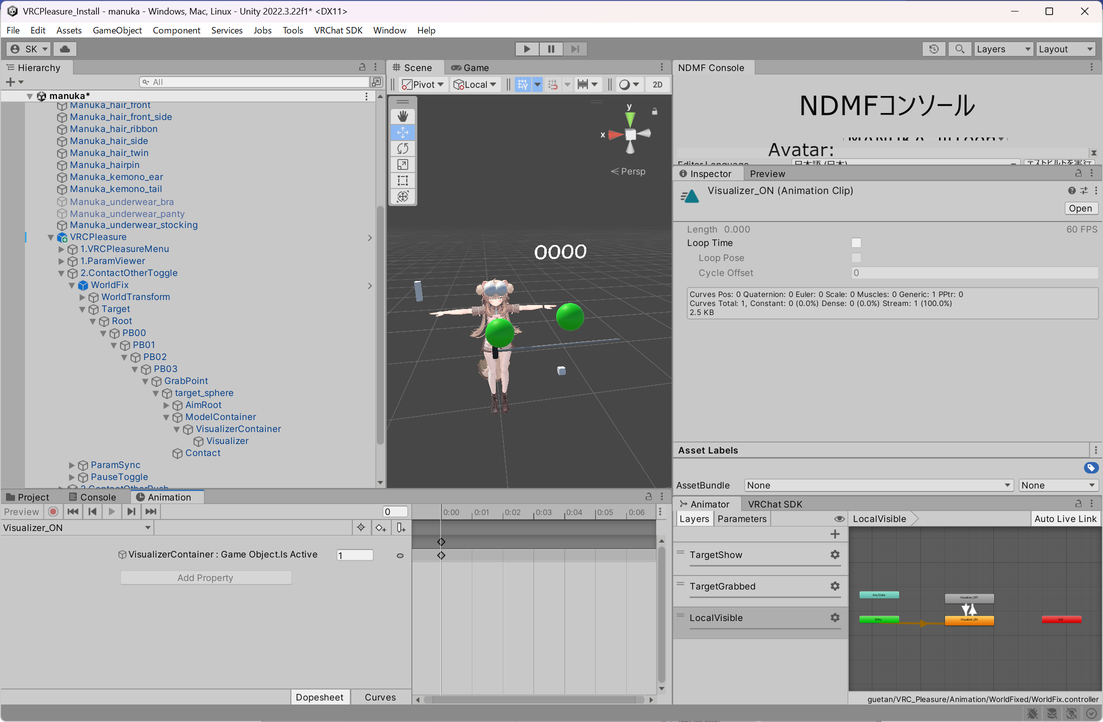Open the Local handle rotation dropdown
The width and height of the screenshot is (1103, 722).
pos(475,84)
